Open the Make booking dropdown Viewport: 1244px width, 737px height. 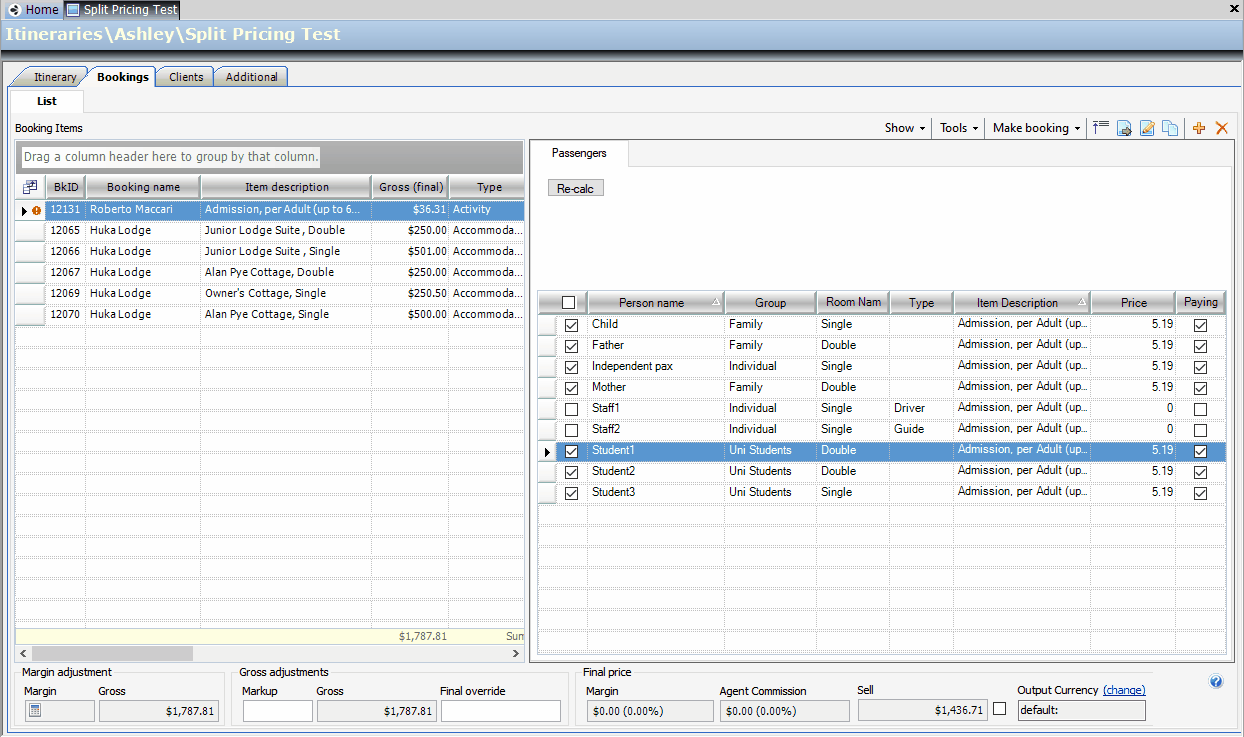[x=1036, y=128]
